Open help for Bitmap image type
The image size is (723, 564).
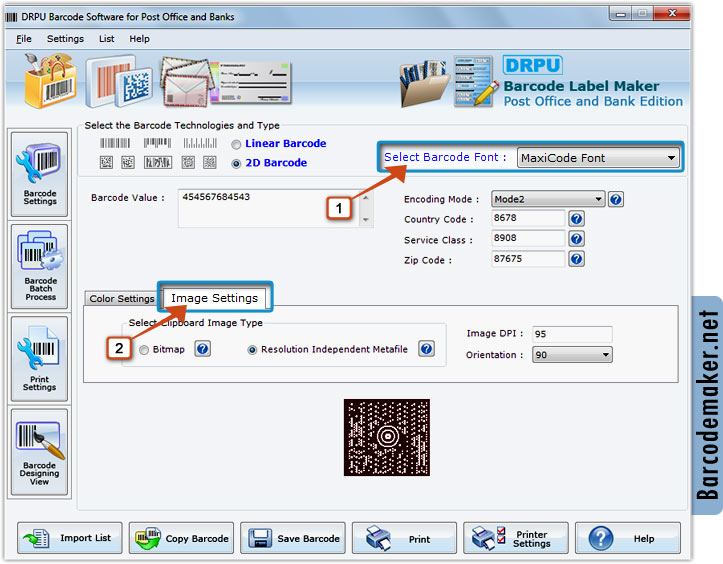tap(202, 349)
